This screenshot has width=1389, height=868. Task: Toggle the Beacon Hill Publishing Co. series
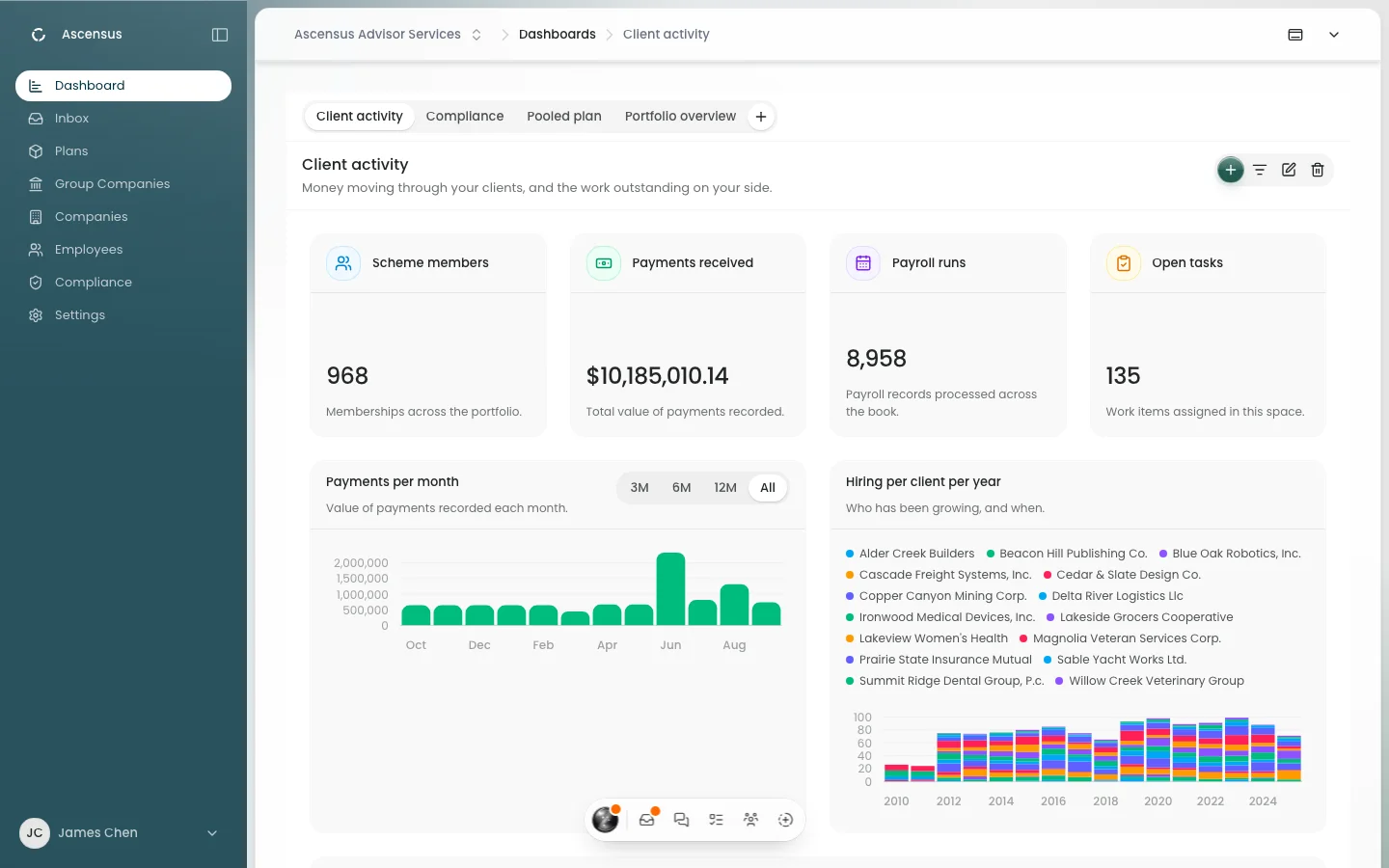pos(1066,554)
